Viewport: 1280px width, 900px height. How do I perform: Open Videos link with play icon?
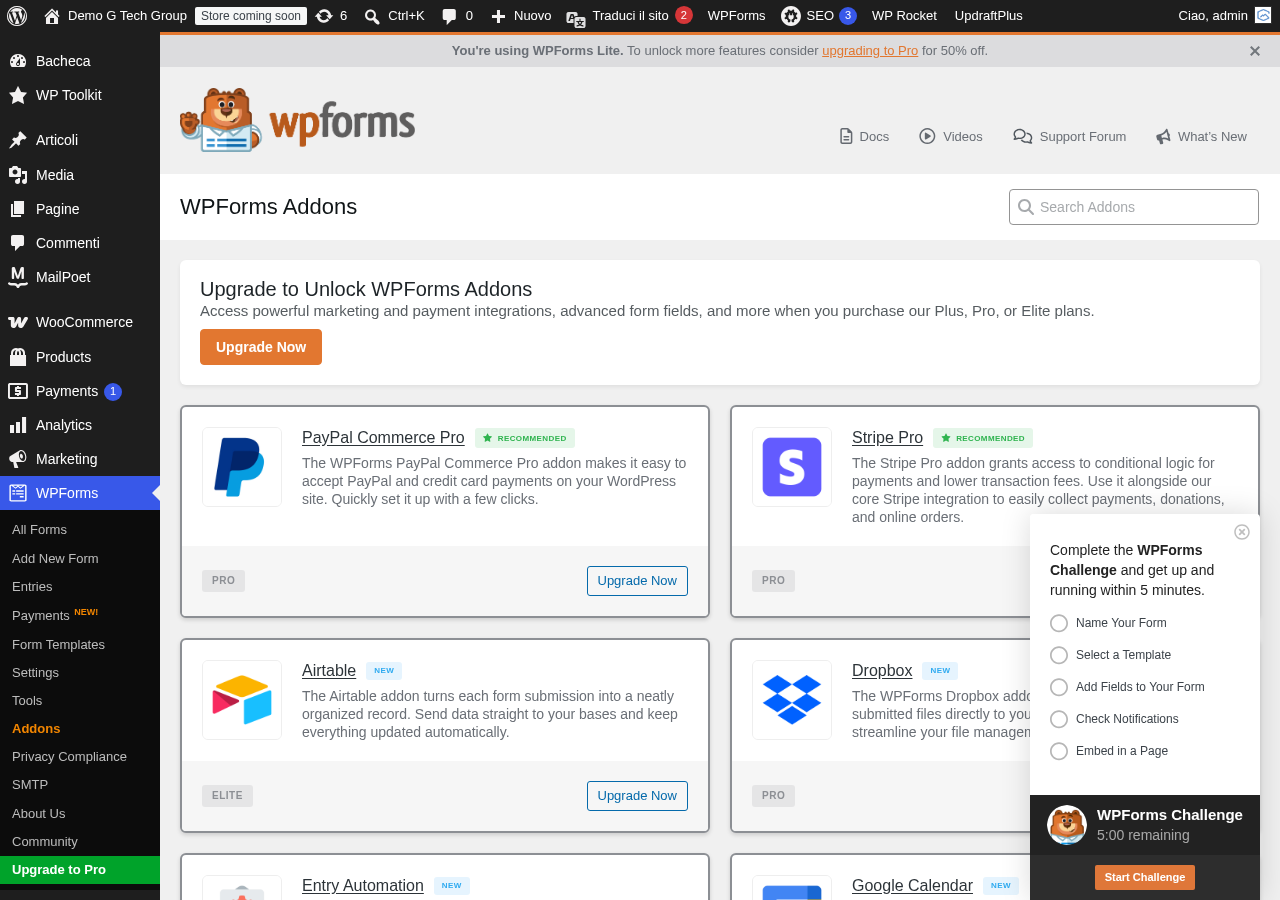tap(951, 136)
